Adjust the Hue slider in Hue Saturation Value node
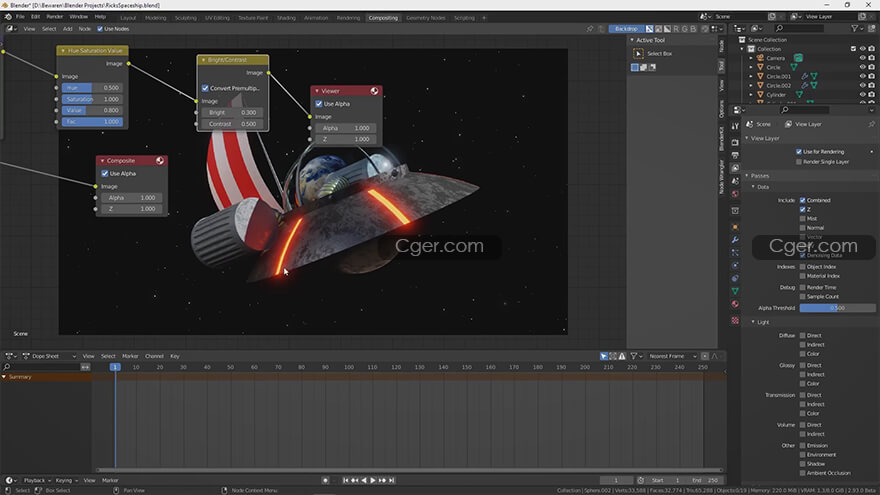This screenshot has height=495, width=880. click(93, 88)
